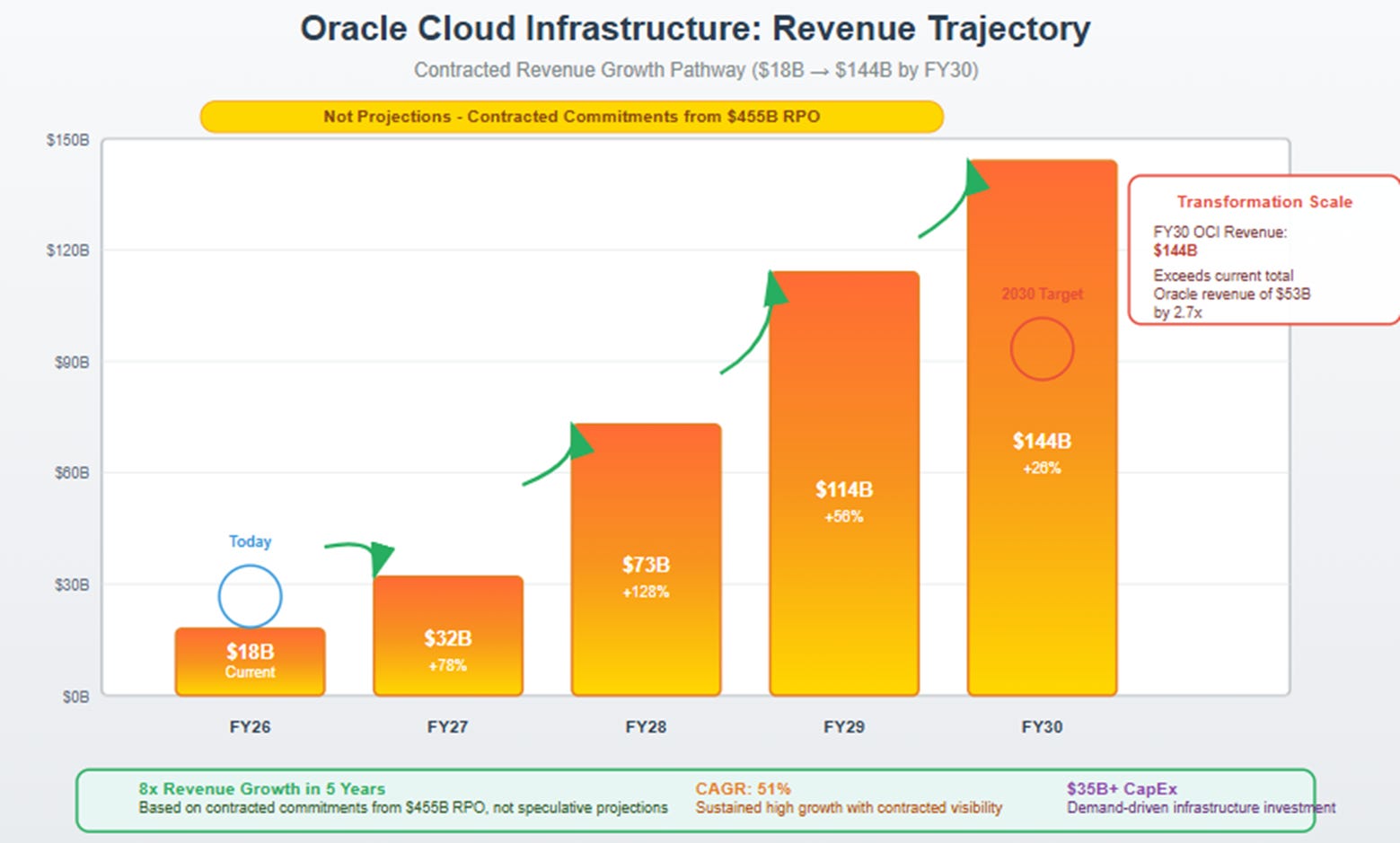Click the 8x Revenue Growth heading
Screen dimensions: 1400x843
261,788
